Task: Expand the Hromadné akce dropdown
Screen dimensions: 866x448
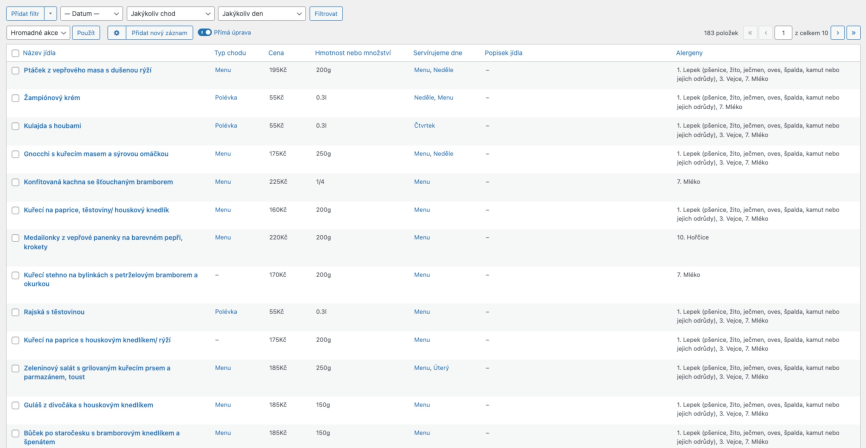Action: (x=38, y=33)
